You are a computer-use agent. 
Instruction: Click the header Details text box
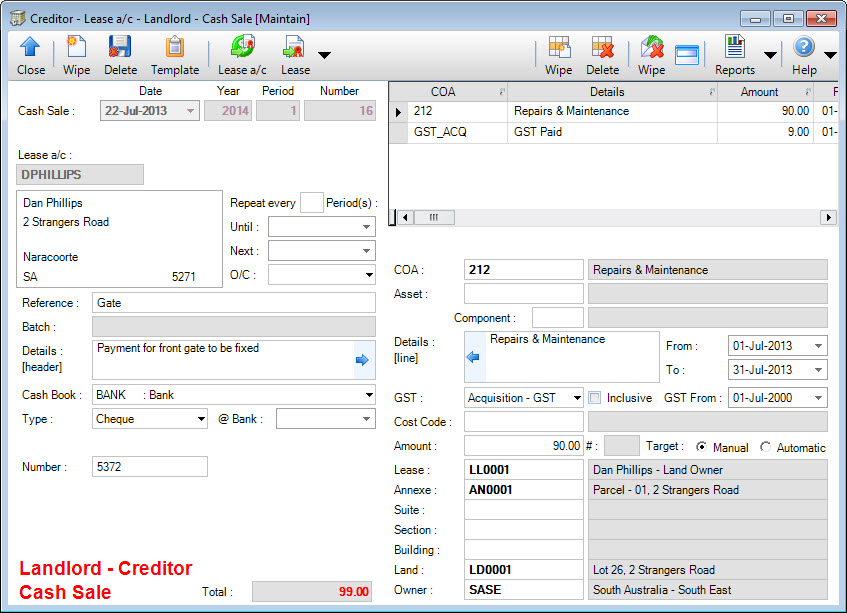click(x=223, y=360)
